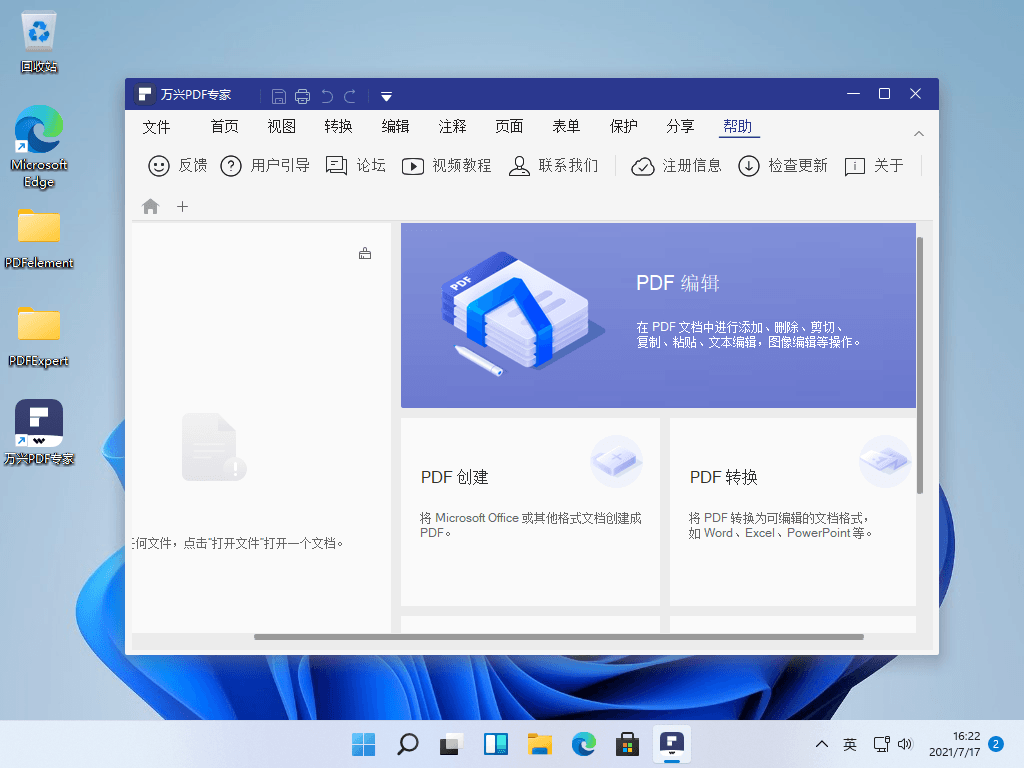1024x768 pixels.
Task: Open the PDF 编辑 banner
Action: pyautogui.click(x=658, y=315)
